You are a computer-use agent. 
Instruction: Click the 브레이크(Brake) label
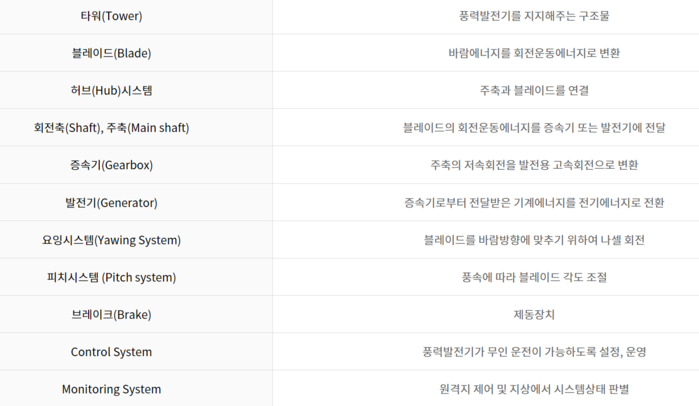click(111, 315)
